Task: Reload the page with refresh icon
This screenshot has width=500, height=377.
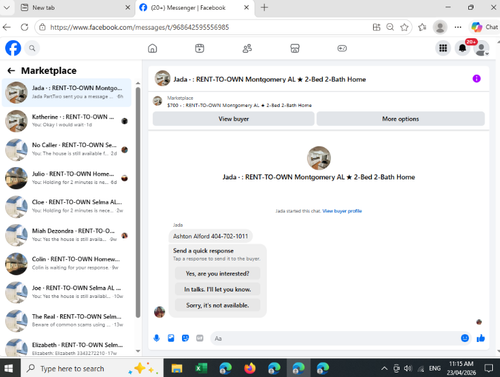Action: [x=24, y=27]
